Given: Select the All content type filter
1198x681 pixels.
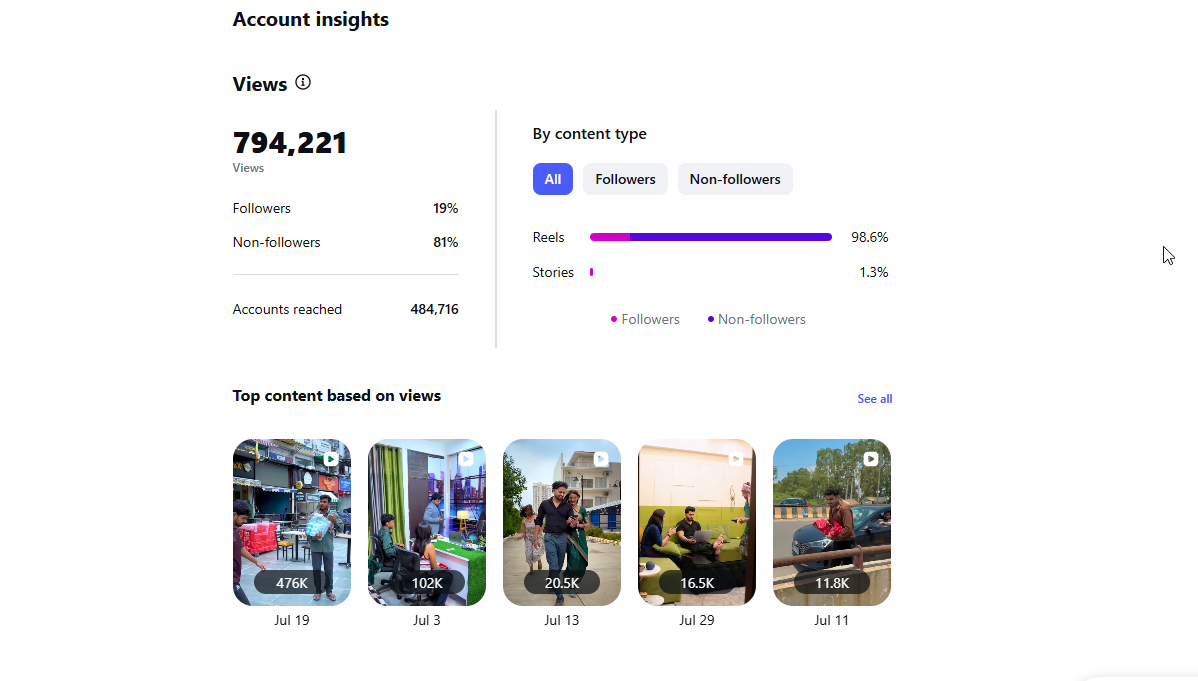Looking at the screenshot, I should coord(552,179).
